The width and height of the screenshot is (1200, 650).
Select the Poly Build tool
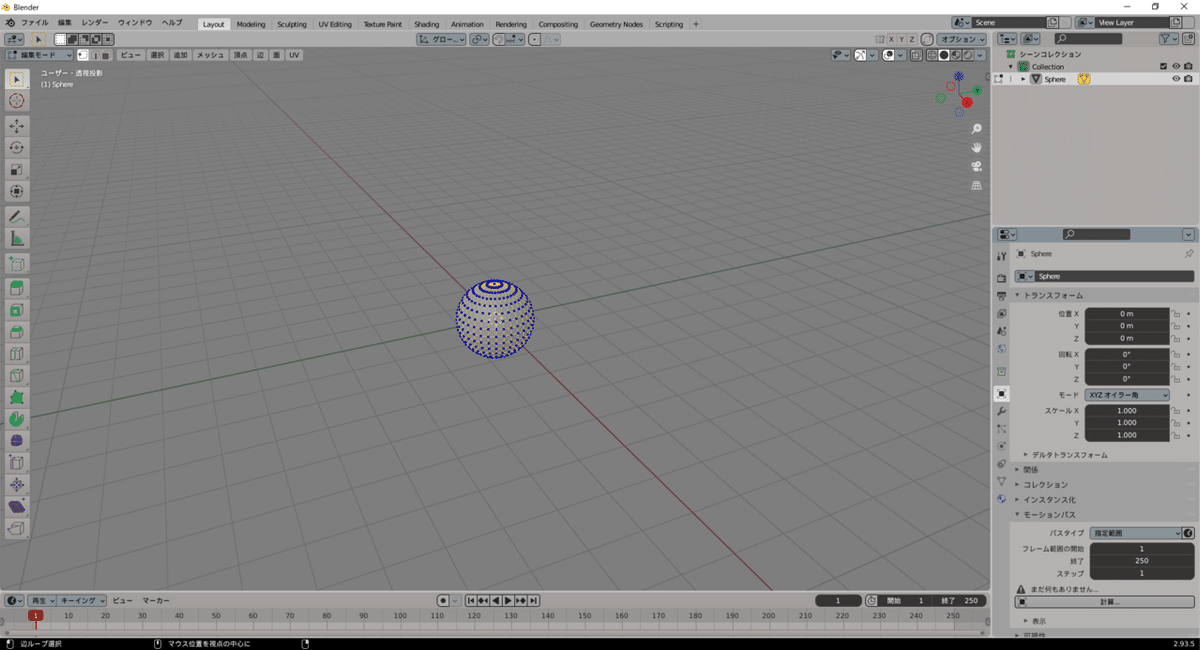click(17, 397)
